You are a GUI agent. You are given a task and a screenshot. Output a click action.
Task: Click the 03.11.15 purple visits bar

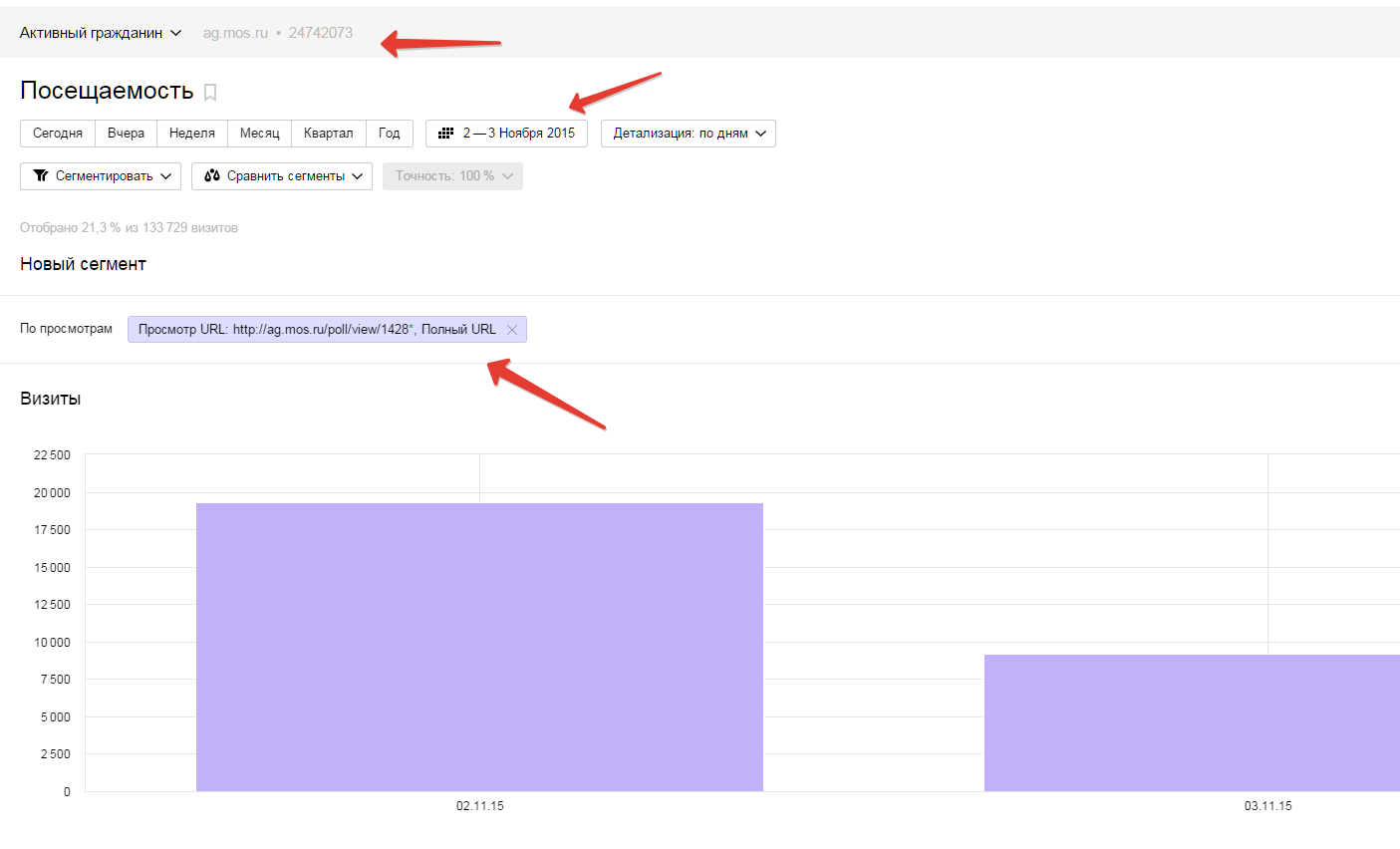pos(1192,722)
